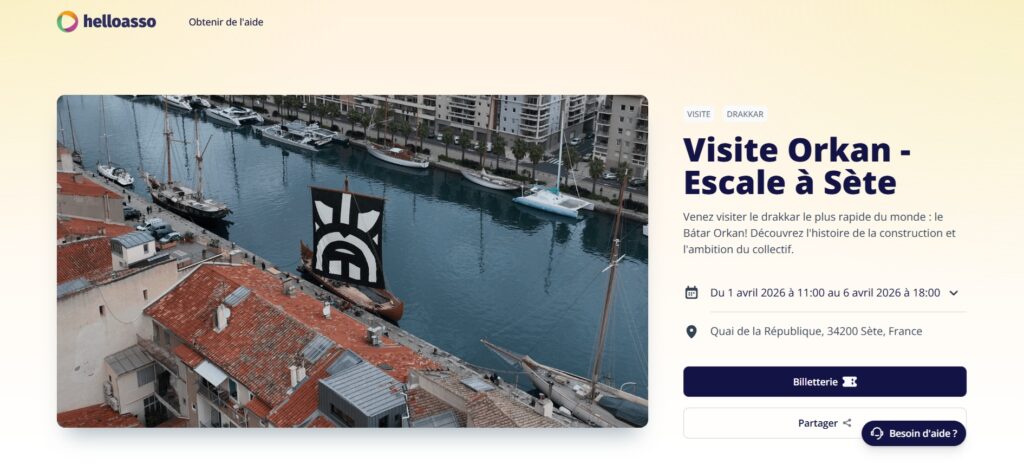Open the Billetterie button
Screen dimensions: 1024x464
click(x=825, y=382)
